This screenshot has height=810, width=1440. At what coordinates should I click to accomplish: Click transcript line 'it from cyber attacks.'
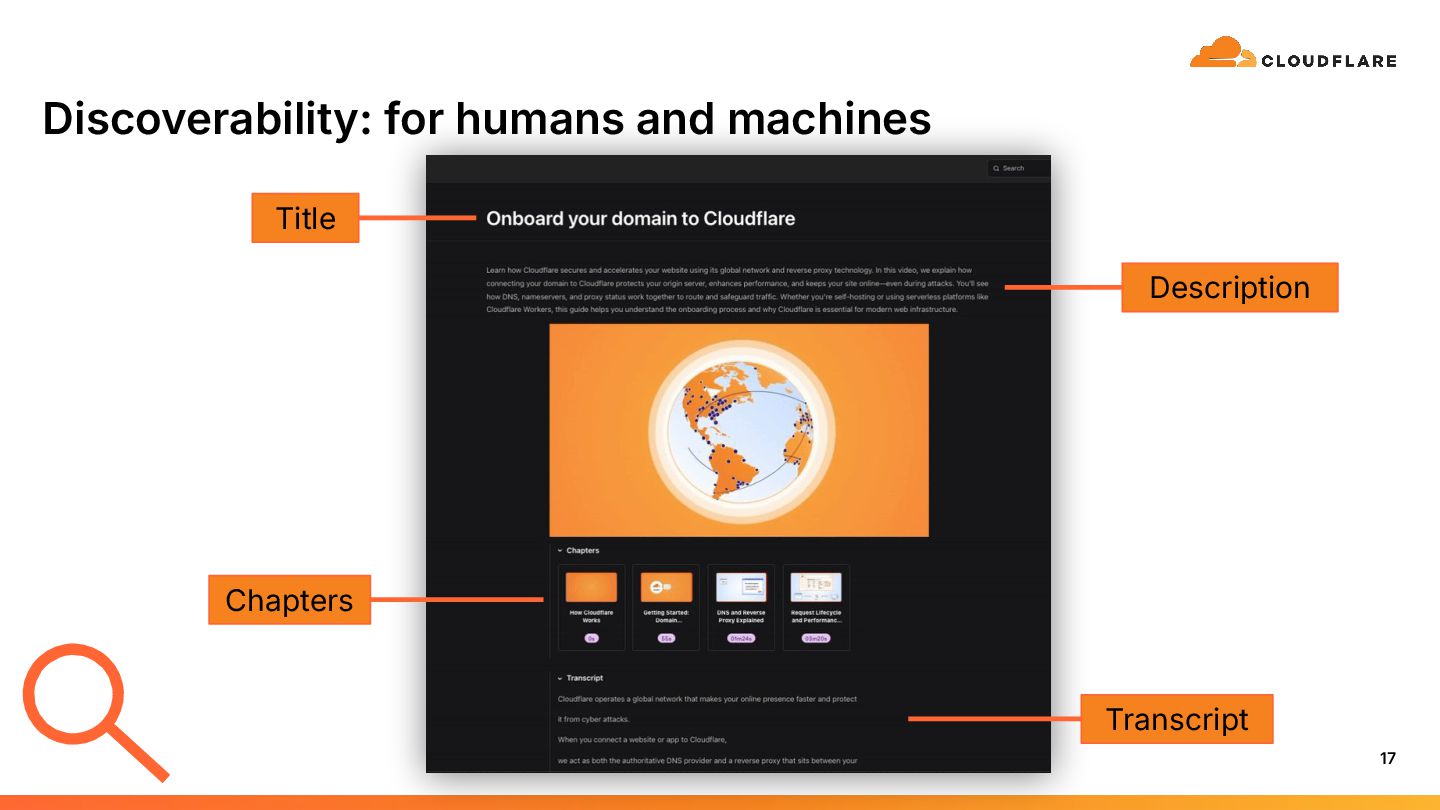coord(594,719)
